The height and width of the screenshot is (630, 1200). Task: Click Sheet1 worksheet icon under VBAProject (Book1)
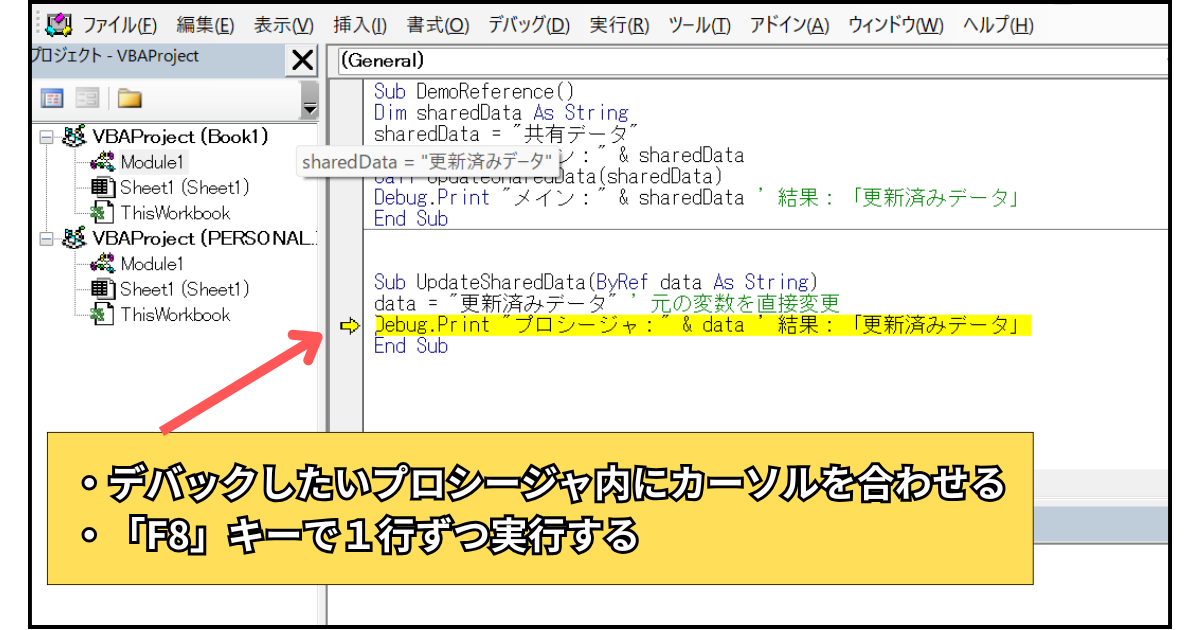click(x=103, y=188)
